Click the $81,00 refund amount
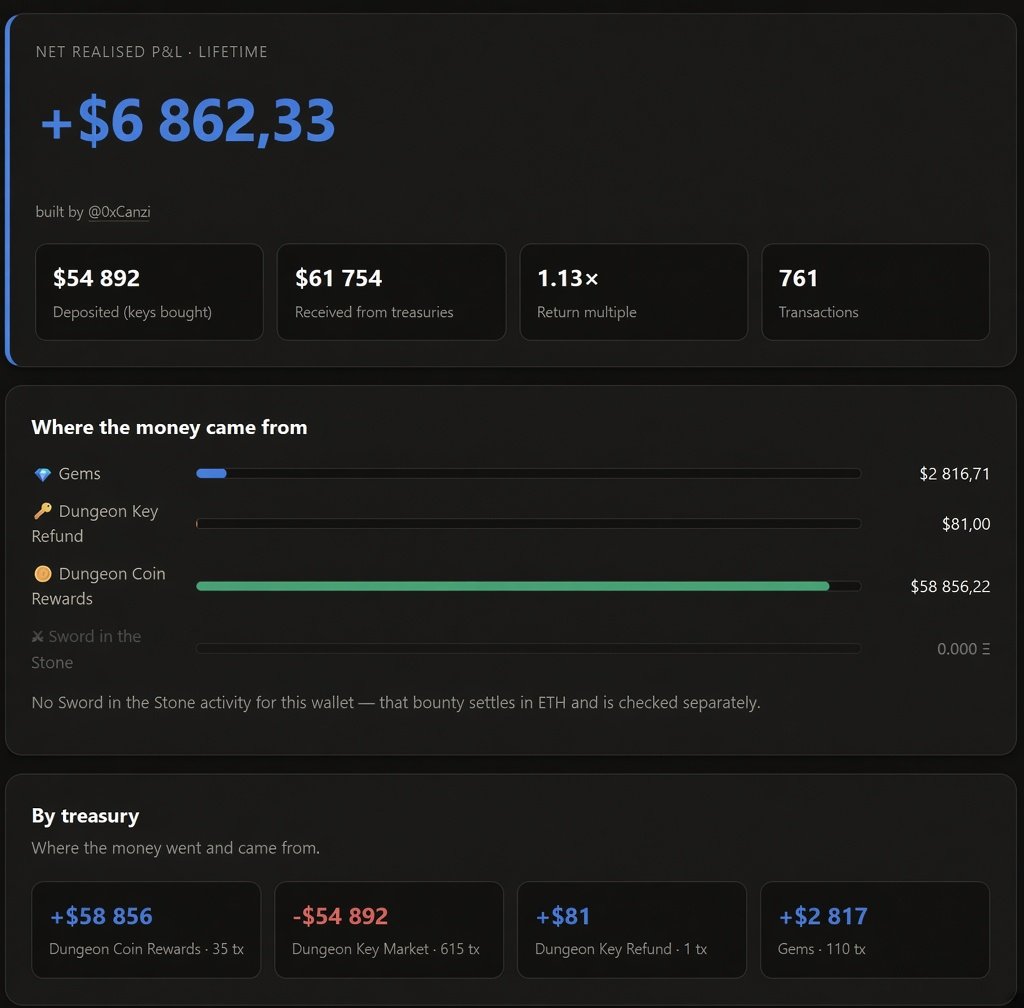 click(x=966, y=524)
